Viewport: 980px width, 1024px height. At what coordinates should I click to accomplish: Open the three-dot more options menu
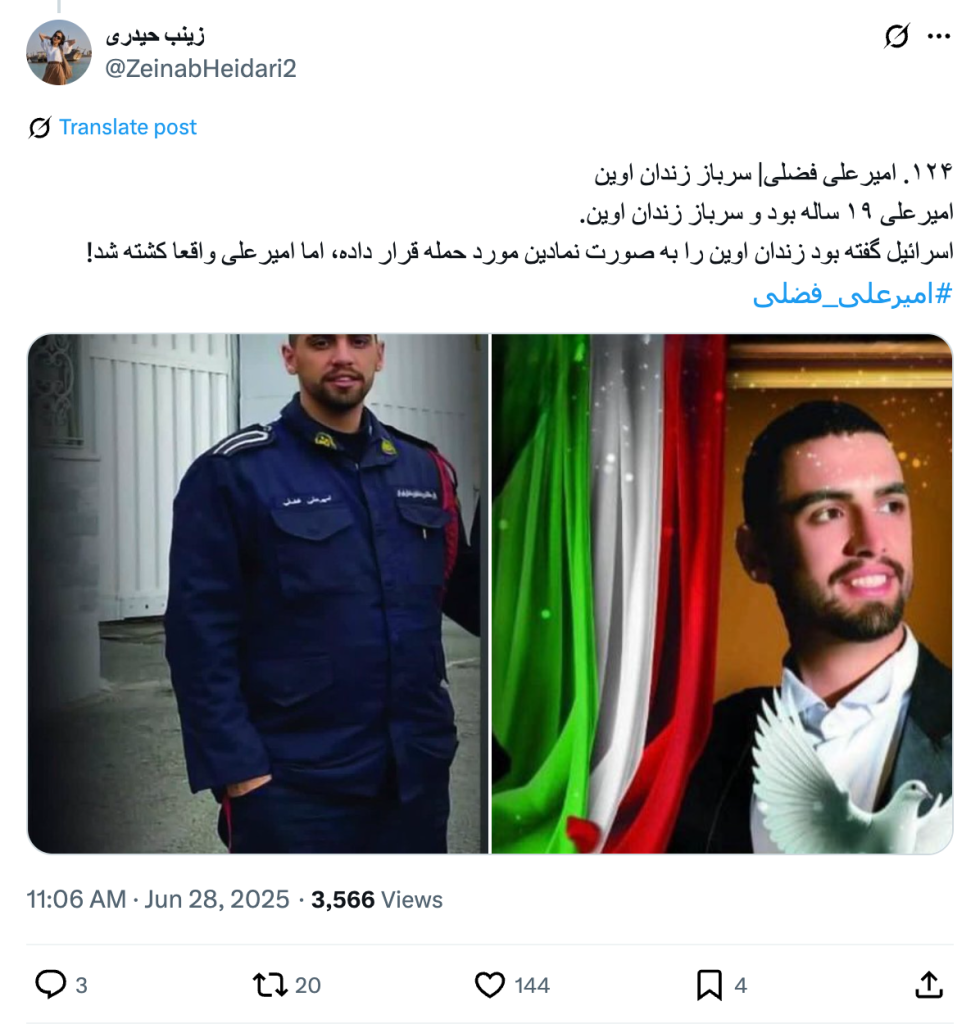[939, 36]
